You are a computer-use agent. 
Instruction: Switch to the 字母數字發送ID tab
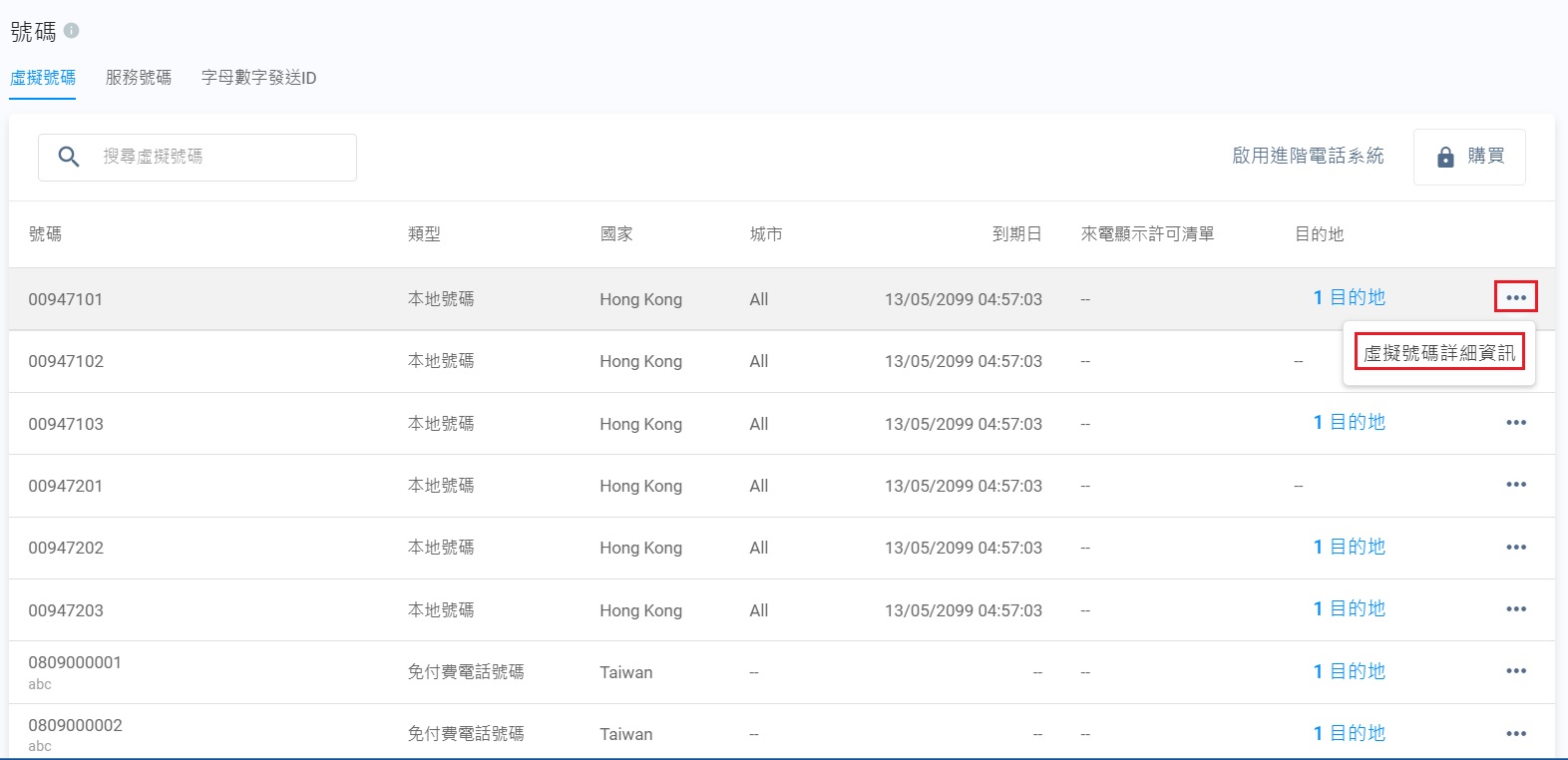tap(258, 78)
